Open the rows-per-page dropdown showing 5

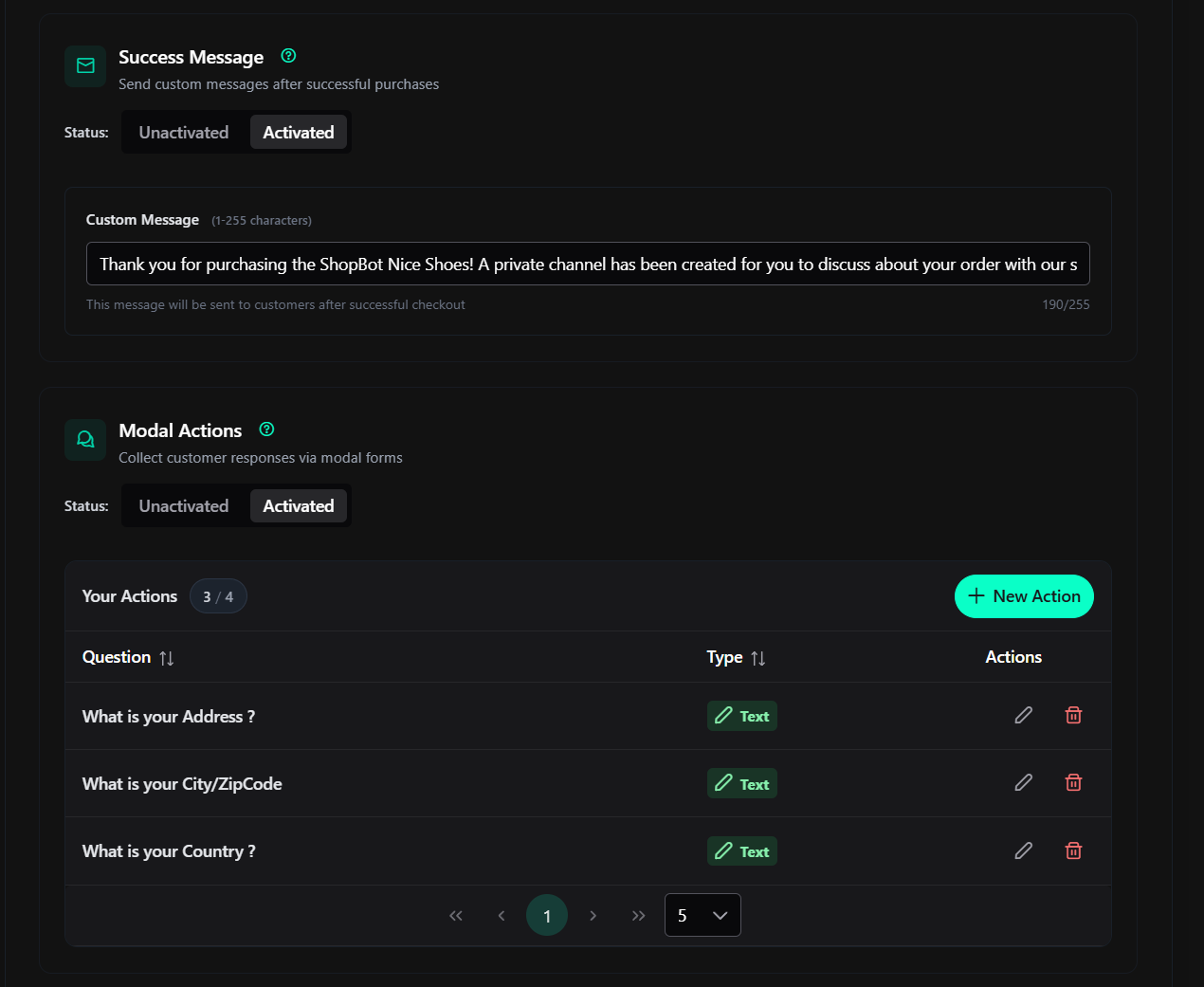[x=702, y=916]
